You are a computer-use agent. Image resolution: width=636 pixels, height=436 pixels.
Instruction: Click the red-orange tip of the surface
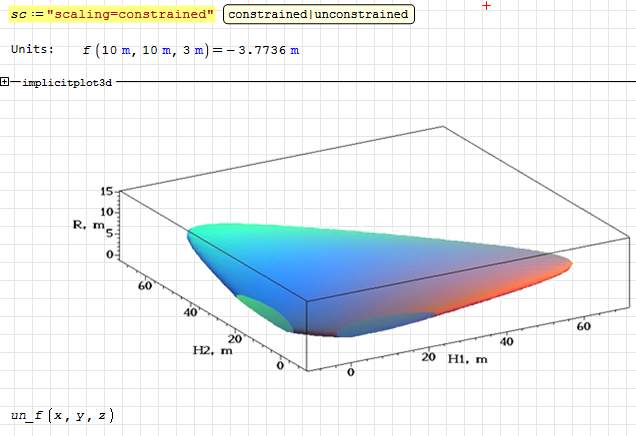[x=558, y=265]
